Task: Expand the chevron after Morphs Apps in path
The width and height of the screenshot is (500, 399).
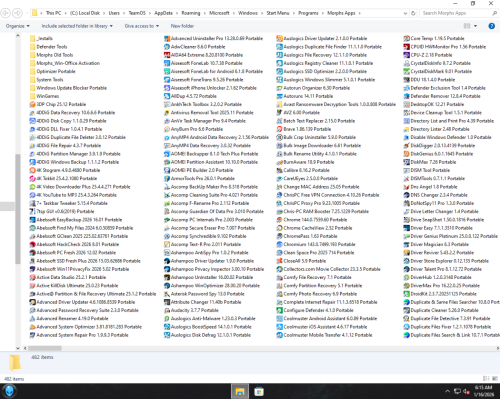Action: click(x=360, y=13)
